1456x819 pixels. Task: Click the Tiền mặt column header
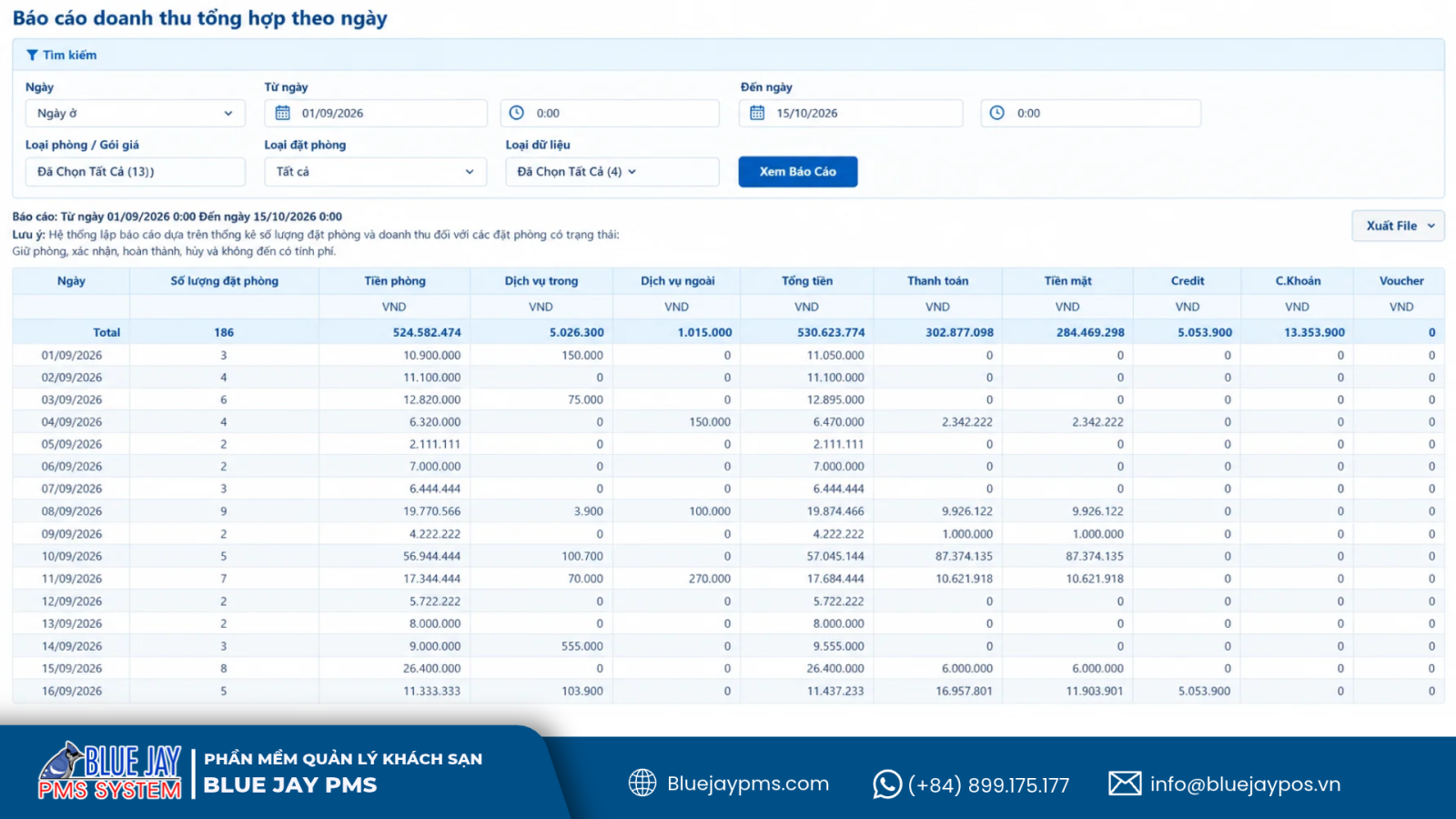pyautogui.click(x=1068, y=281)
